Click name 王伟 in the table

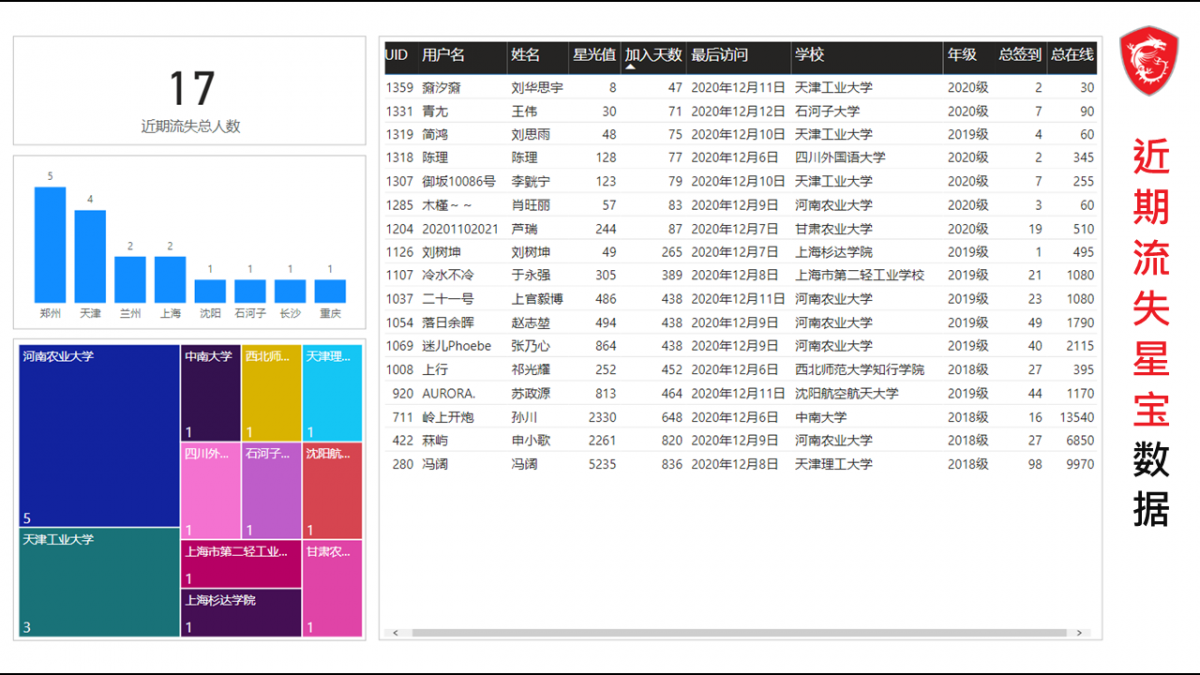pos(524,111)
